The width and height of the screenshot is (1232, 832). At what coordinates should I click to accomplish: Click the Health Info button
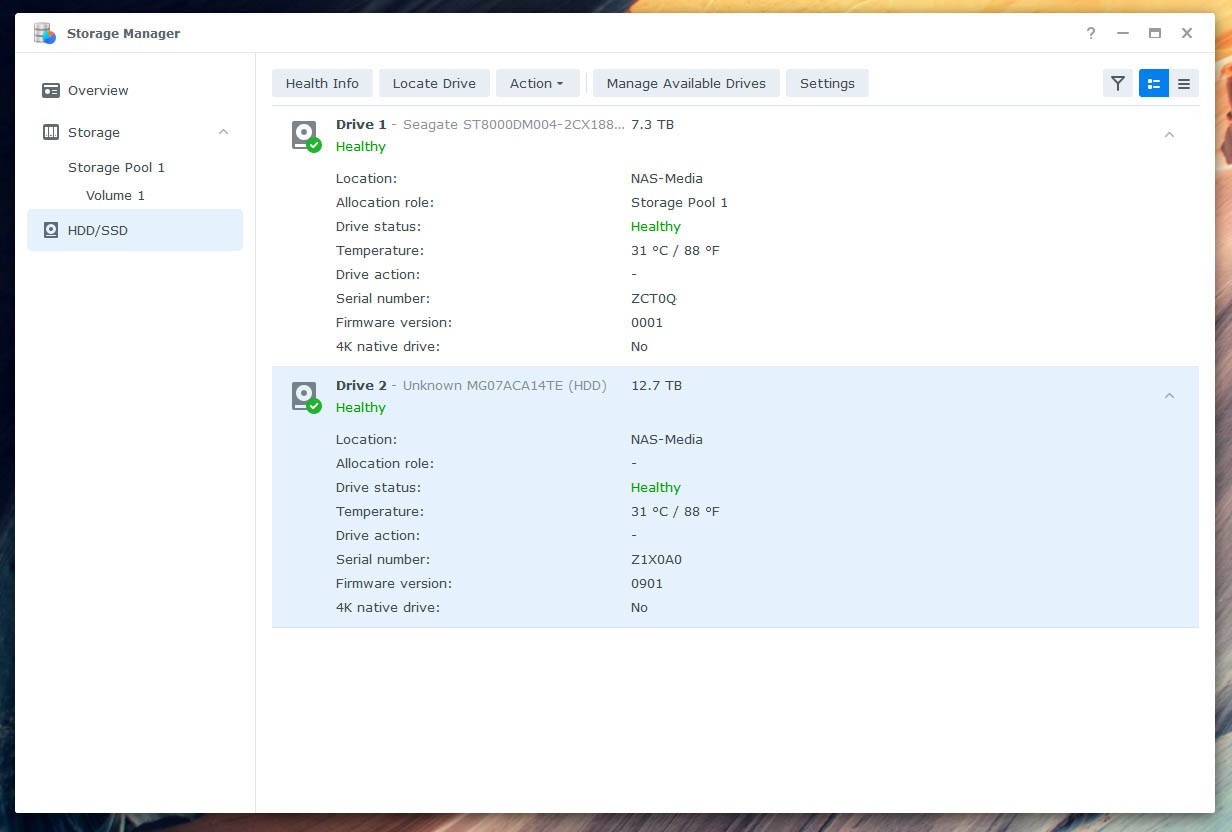pyautogui.click(x=322, y=83)
